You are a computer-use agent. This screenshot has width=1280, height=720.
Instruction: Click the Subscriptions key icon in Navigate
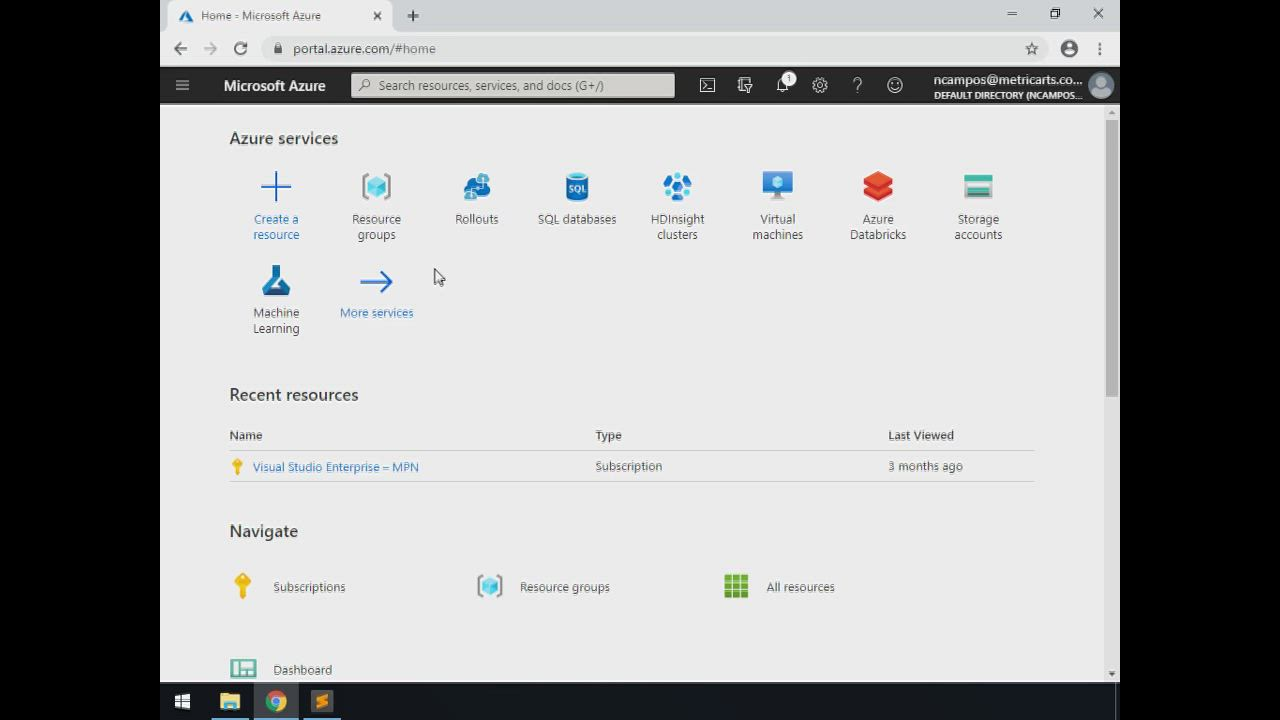[x=242, y=586]
